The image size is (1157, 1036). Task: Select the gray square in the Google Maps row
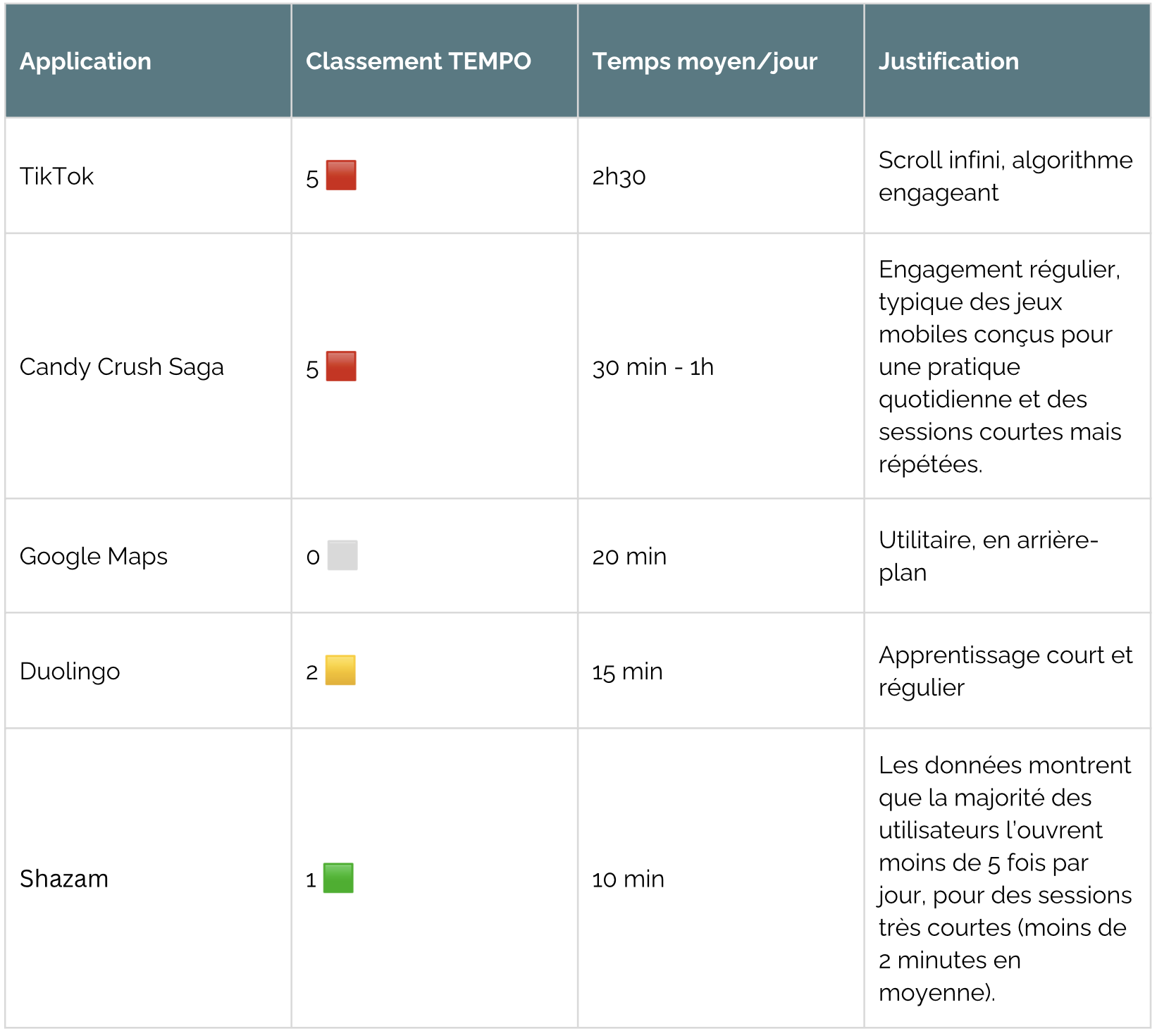[342, 555]
